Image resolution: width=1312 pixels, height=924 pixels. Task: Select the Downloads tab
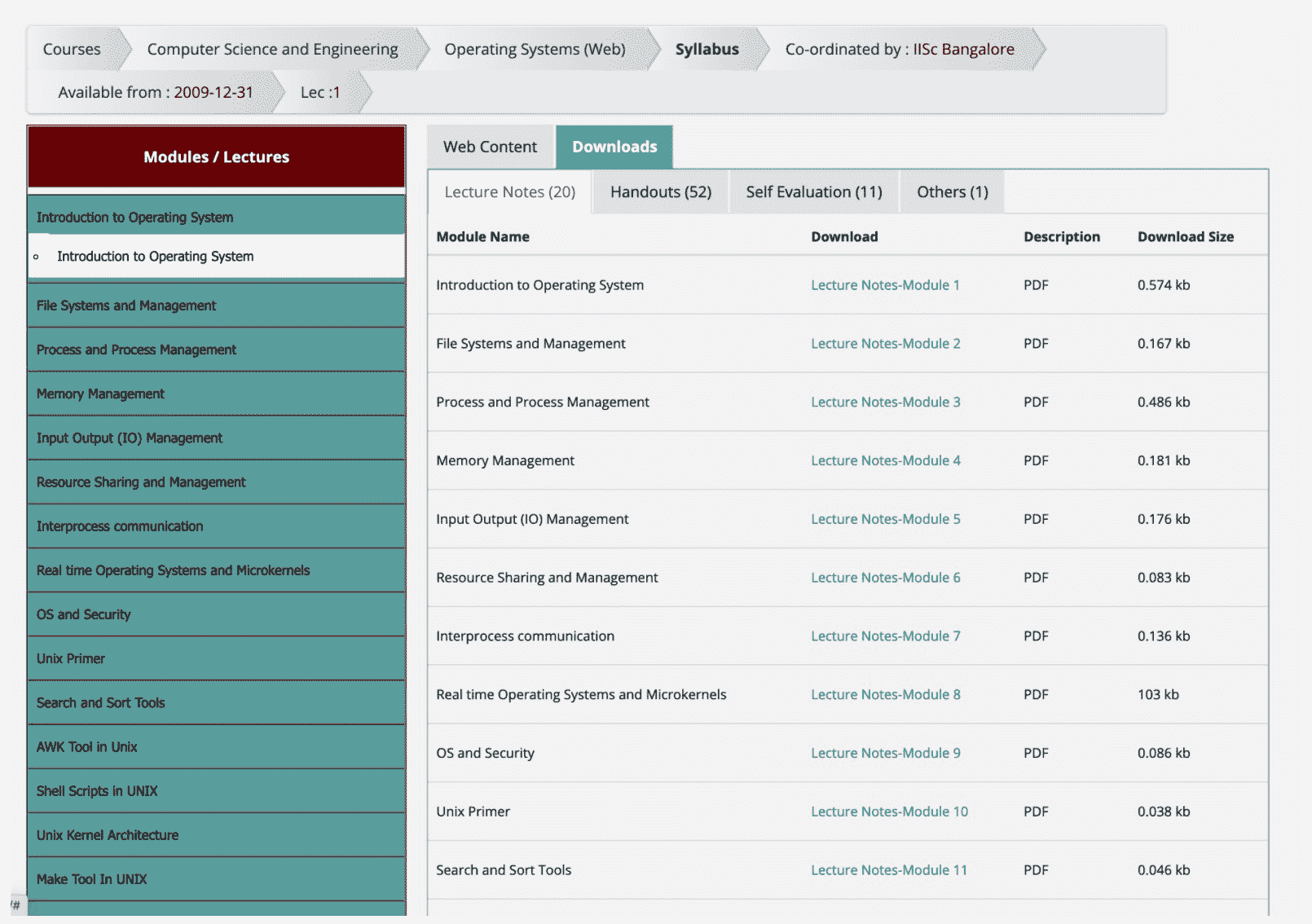[614, 147]
